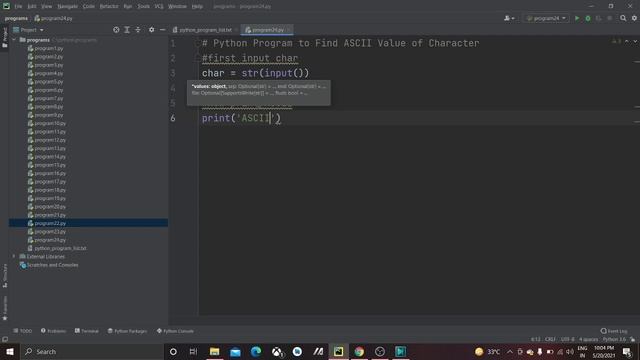Open the Python Console tool window
640x360 pixels.
[175, 331]
